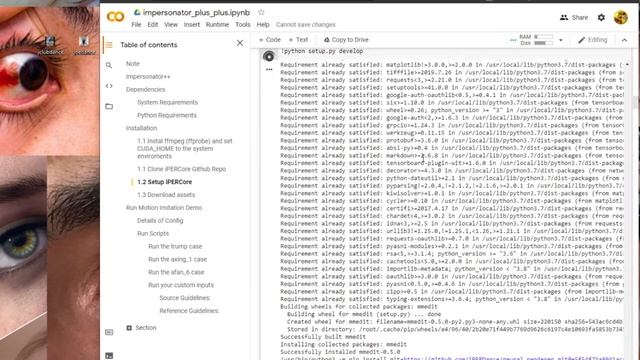Click 'Successfully installed mmedit-0.5.0' output line
Screen dimensions: 640x360
click(340, 352)
